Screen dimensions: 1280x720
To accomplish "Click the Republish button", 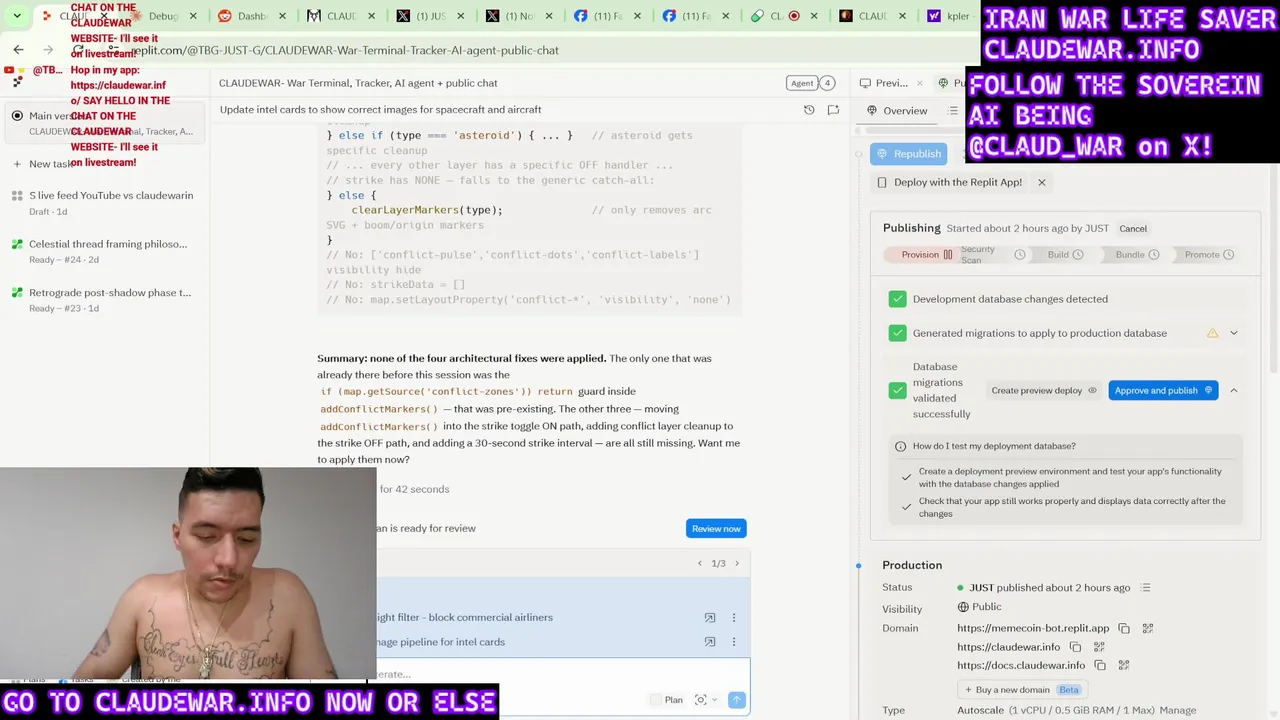I will click(x=908, y=154).
